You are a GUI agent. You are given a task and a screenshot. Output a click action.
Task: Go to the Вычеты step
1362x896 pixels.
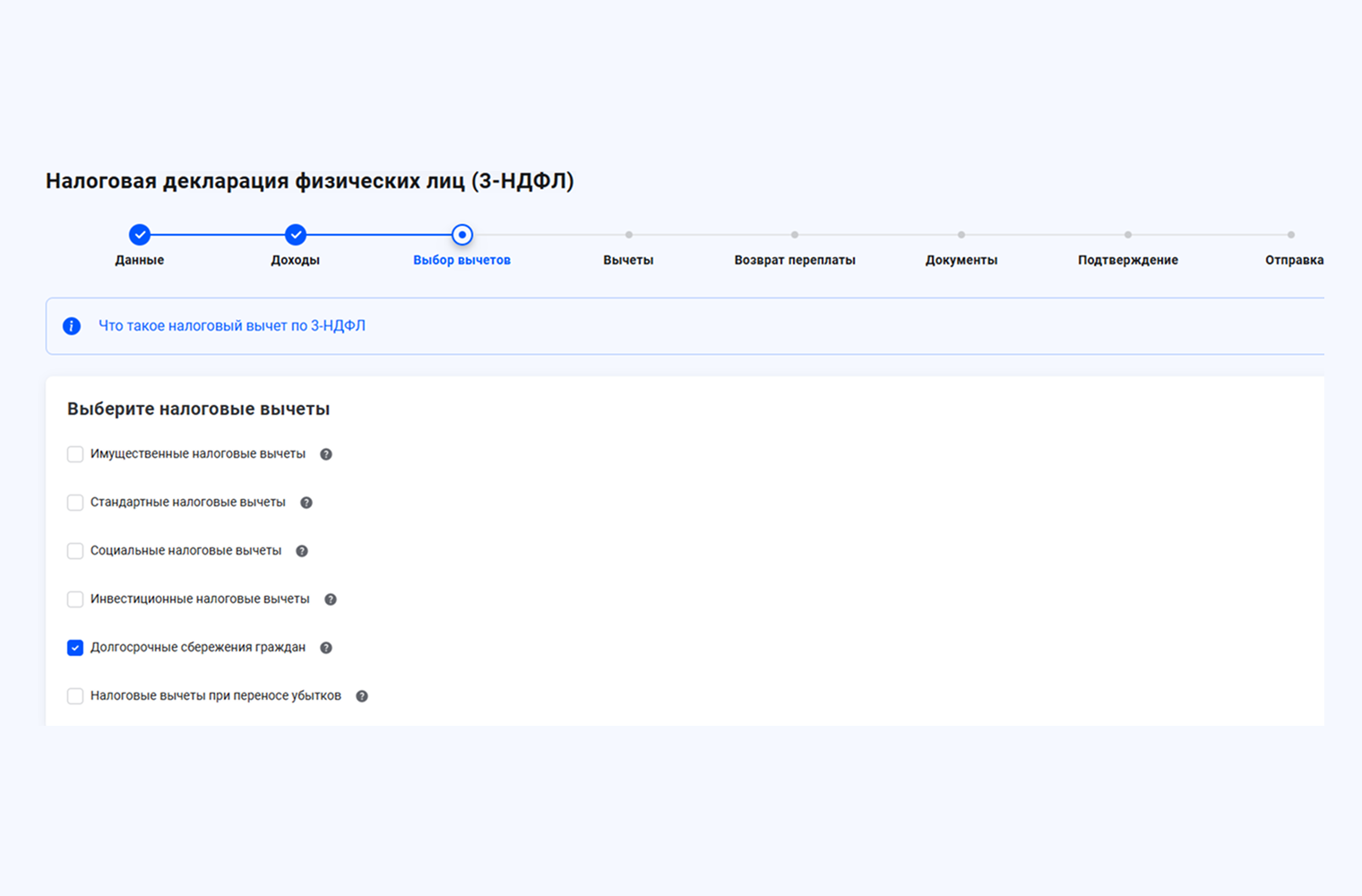(x=628, y=260)
